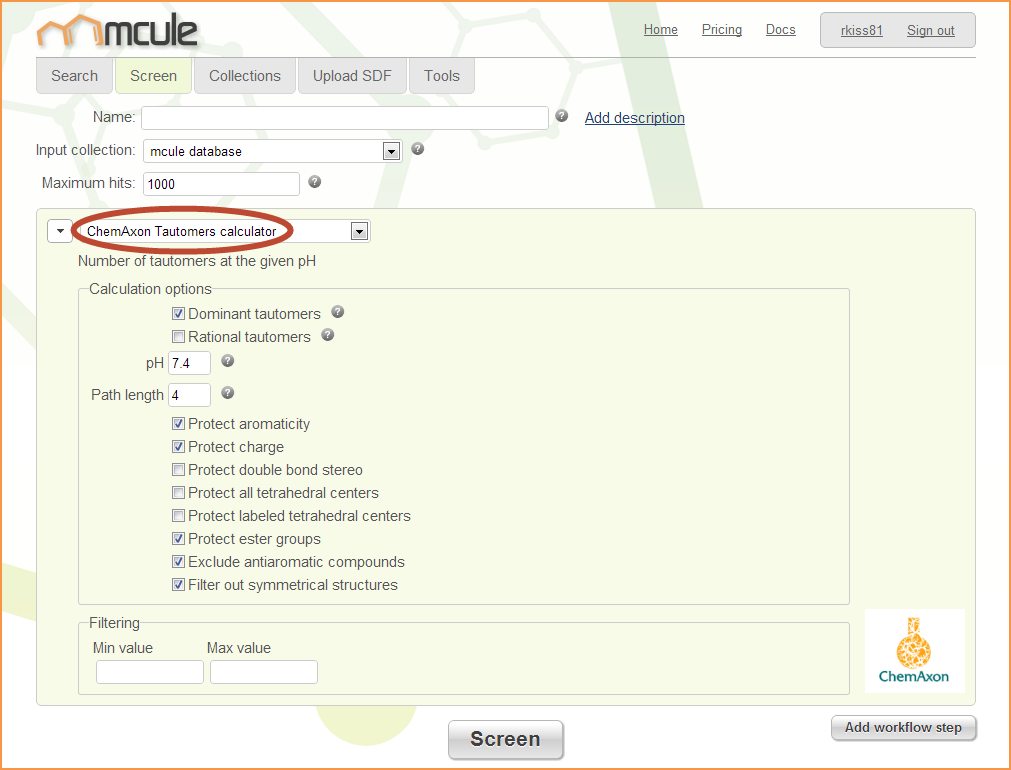Click the ChemAxon logo image
This screenshot has height=770, width=1011.
pos(914,651)
